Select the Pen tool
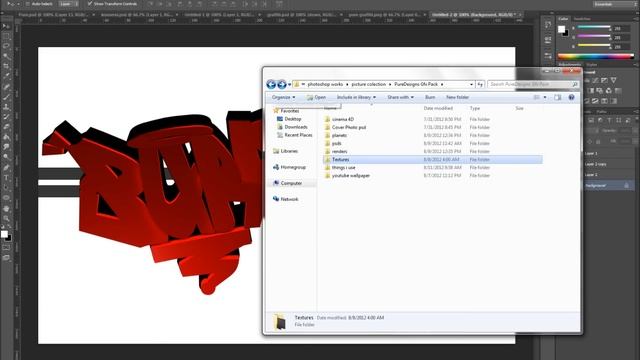640x360 pixels. point(6,168)
